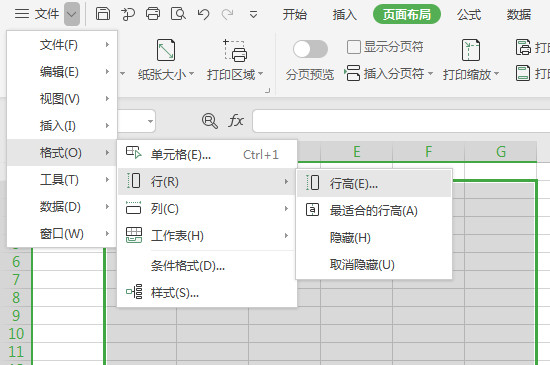Open Print Preview icon in quick toolbar

[x=178, y=14]
